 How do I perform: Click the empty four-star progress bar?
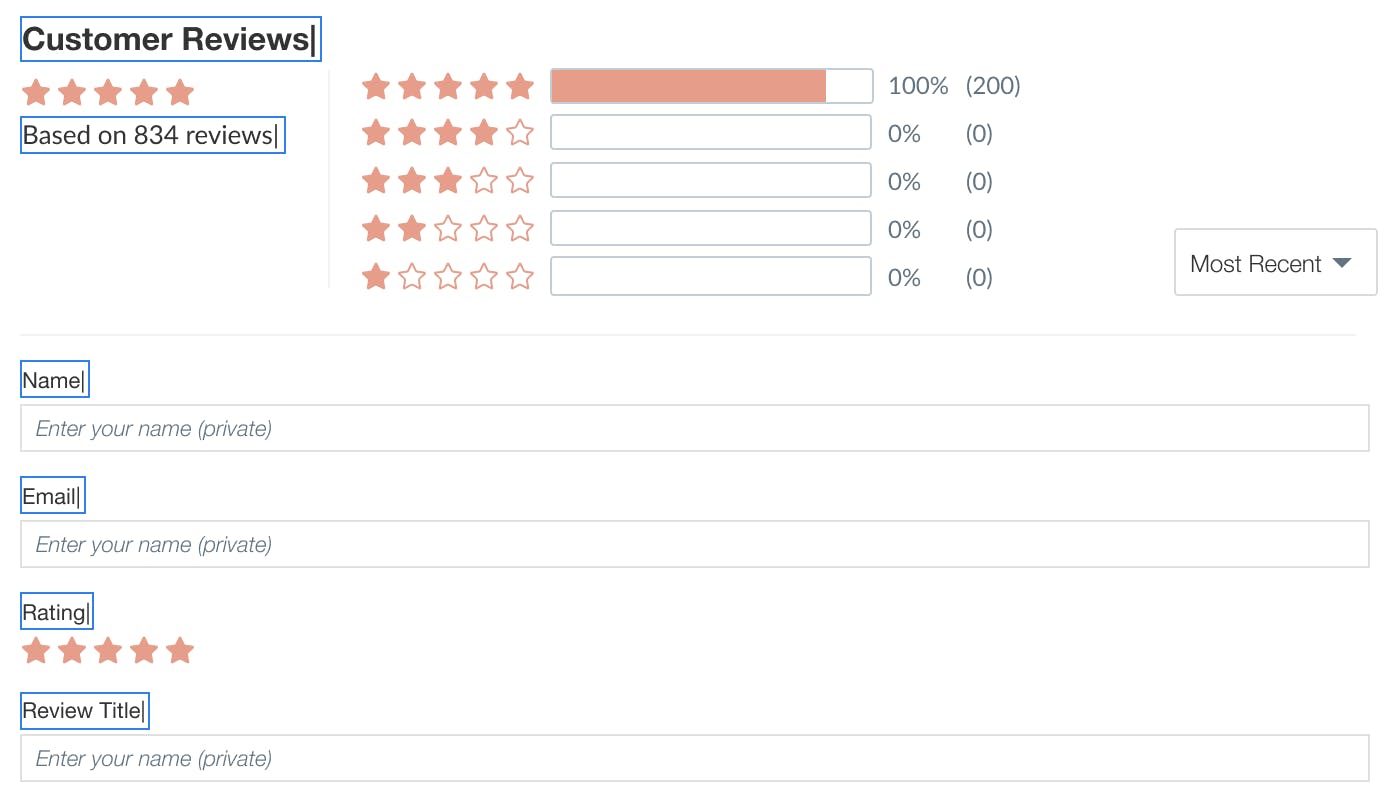pos(711,133)
